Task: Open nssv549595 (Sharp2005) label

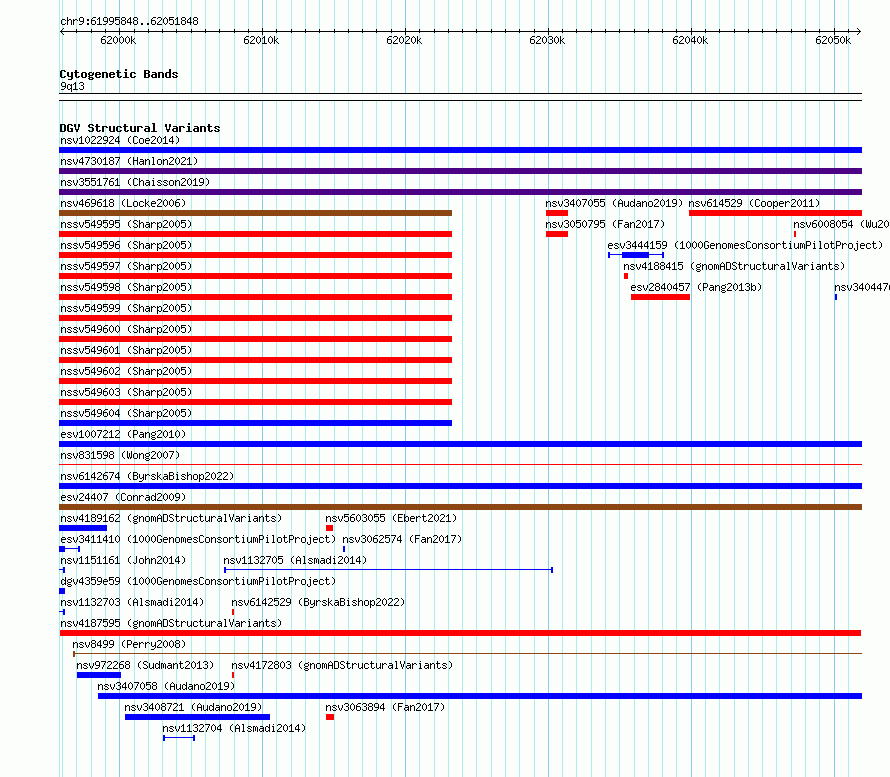Action: pyautogui.click(x=126, y=224)
